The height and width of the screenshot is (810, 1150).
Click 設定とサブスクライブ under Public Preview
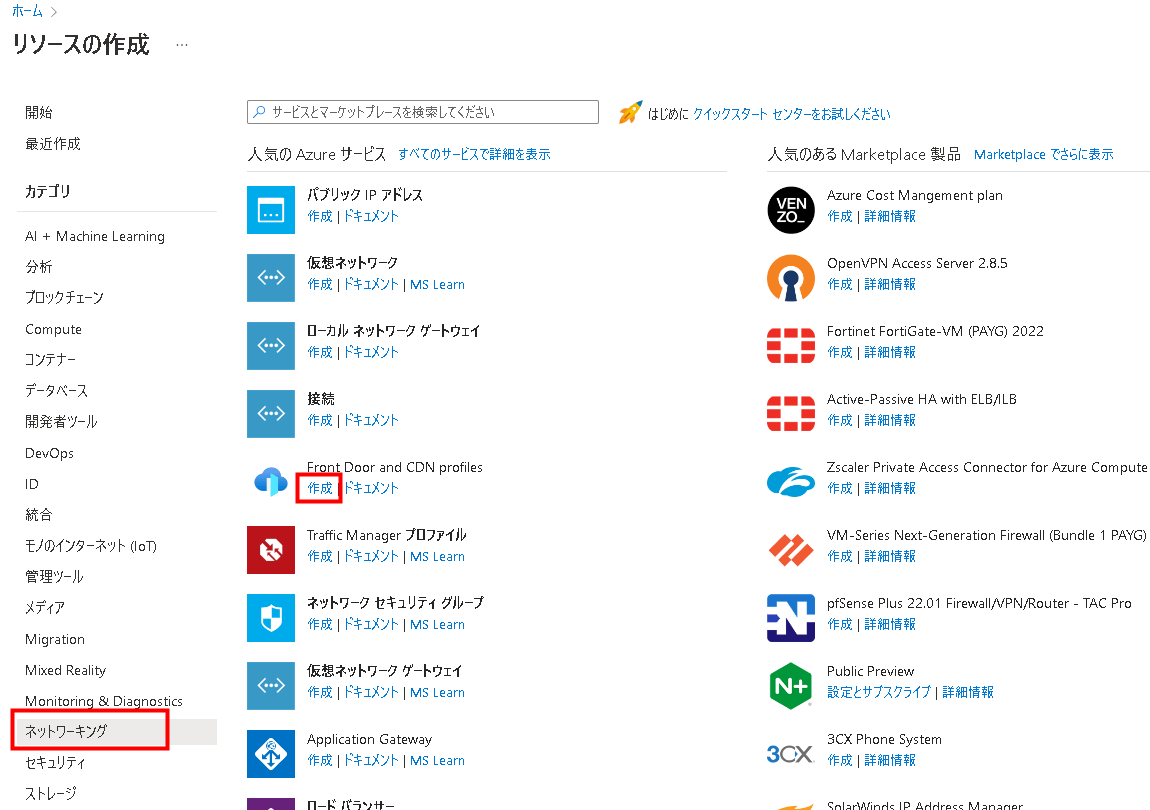879,692
